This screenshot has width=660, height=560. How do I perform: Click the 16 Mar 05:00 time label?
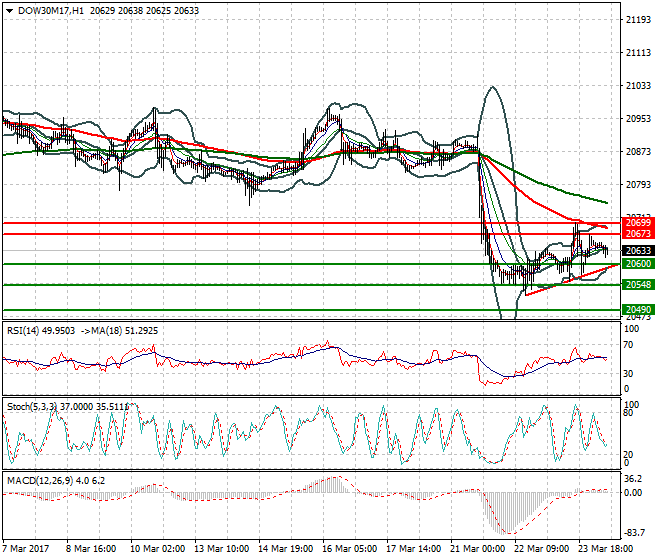(x=349, y=549)
